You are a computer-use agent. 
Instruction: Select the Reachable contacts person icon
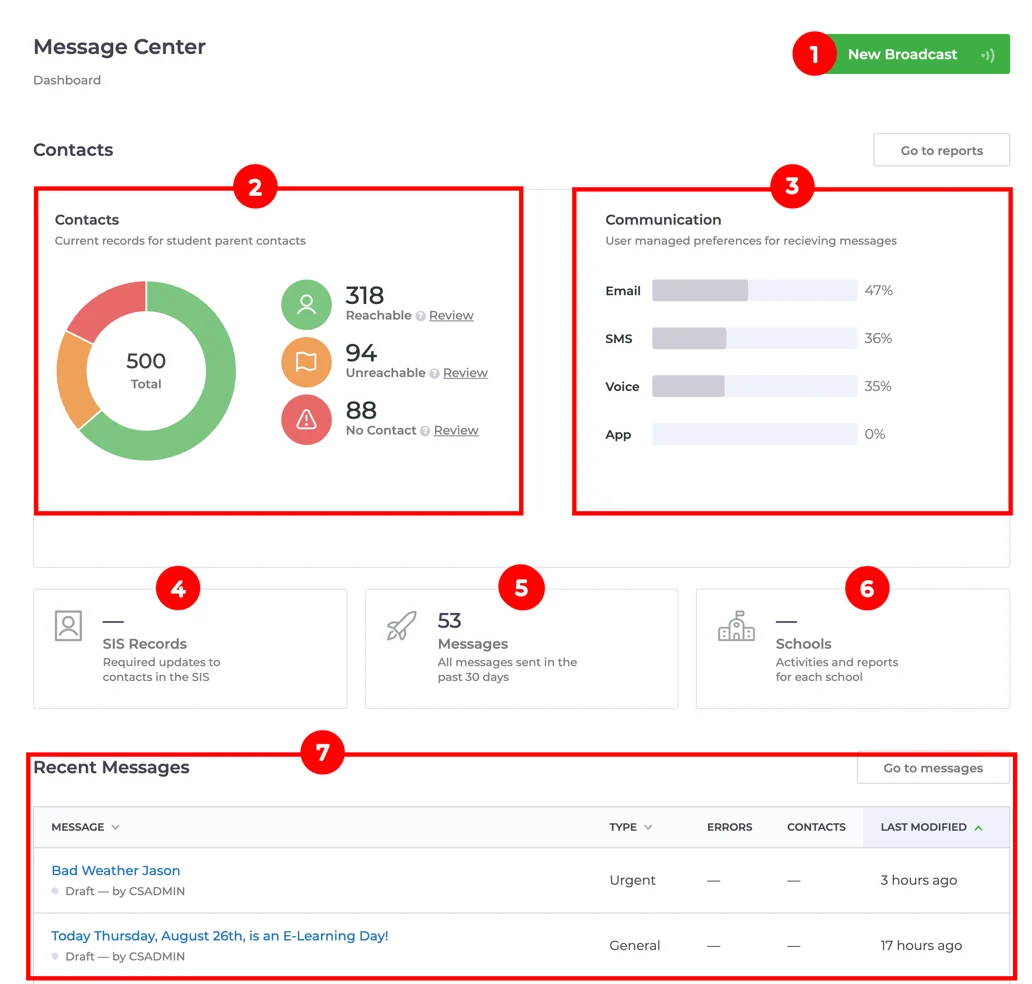tap(306, 305)
